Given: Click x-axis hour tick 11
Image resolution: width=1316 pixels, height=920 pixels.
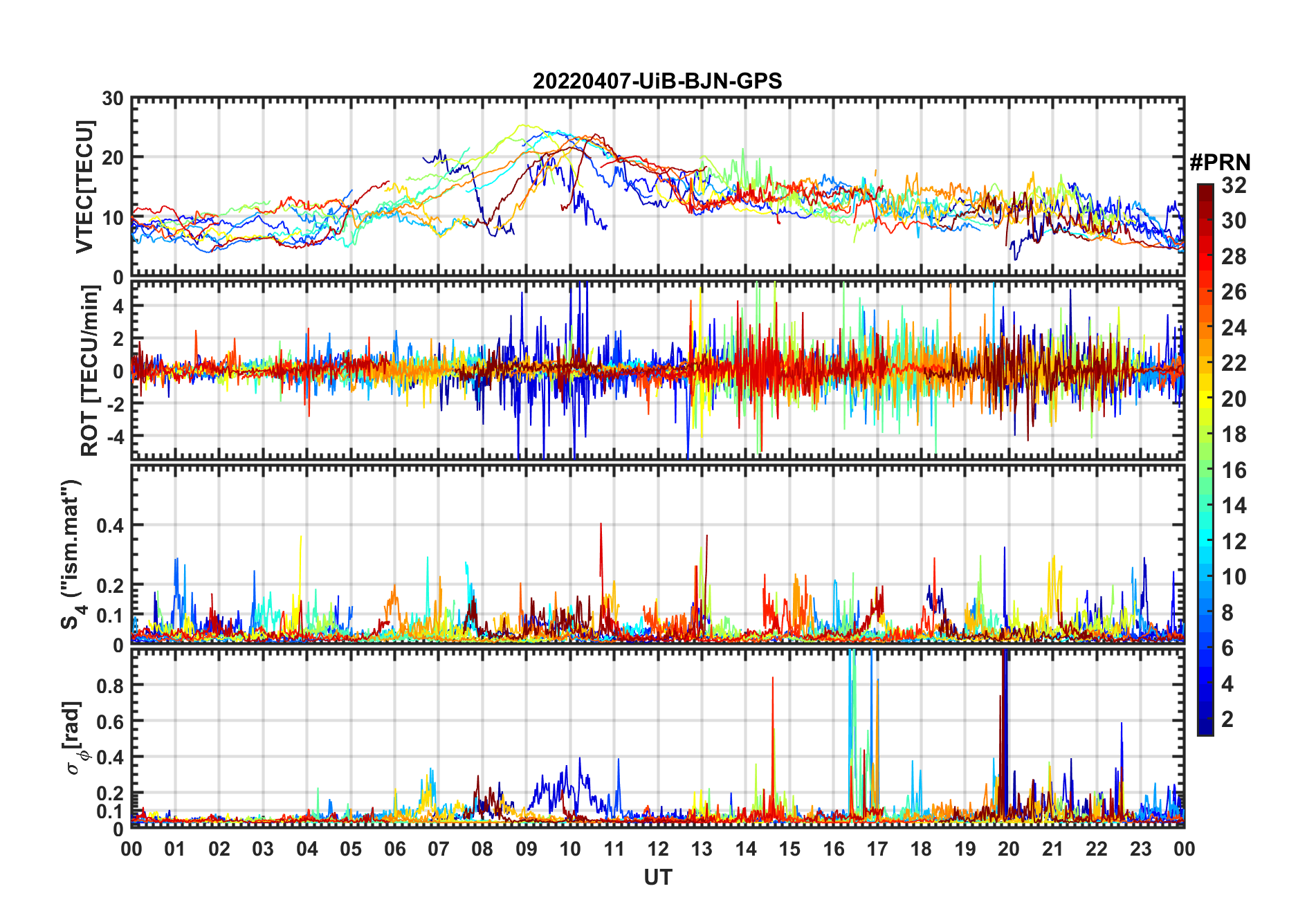Looking at the screenshot, I should pos(614,849).
